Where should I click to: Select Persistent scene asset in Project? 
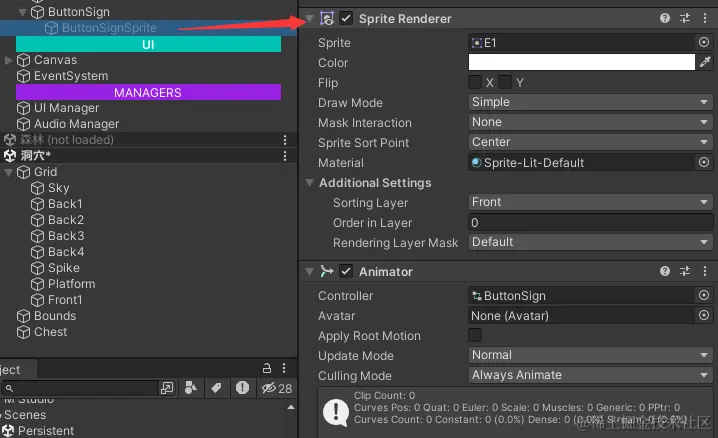tap(46, 431)
